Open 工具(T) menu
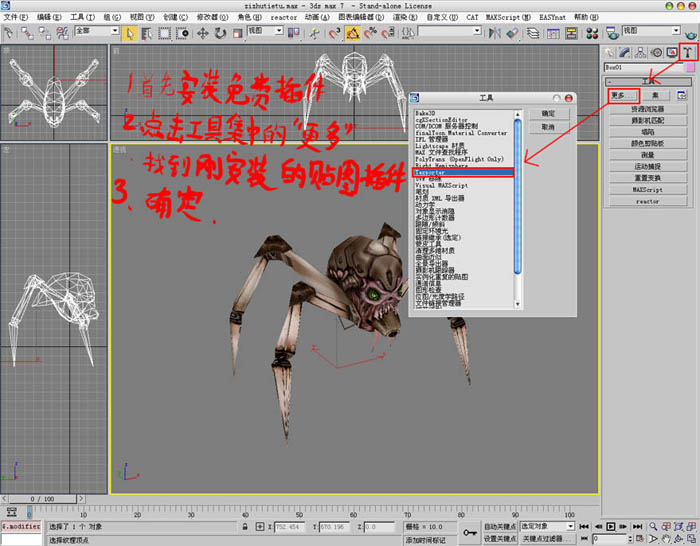This screenshot has height=546, width=700. pos(83,17)
